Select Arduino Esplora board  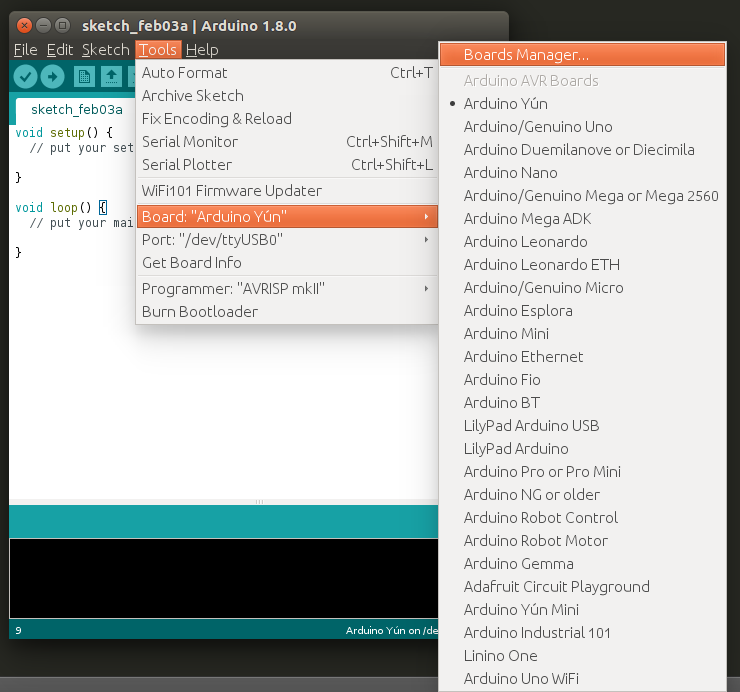[x=582, y=311]
